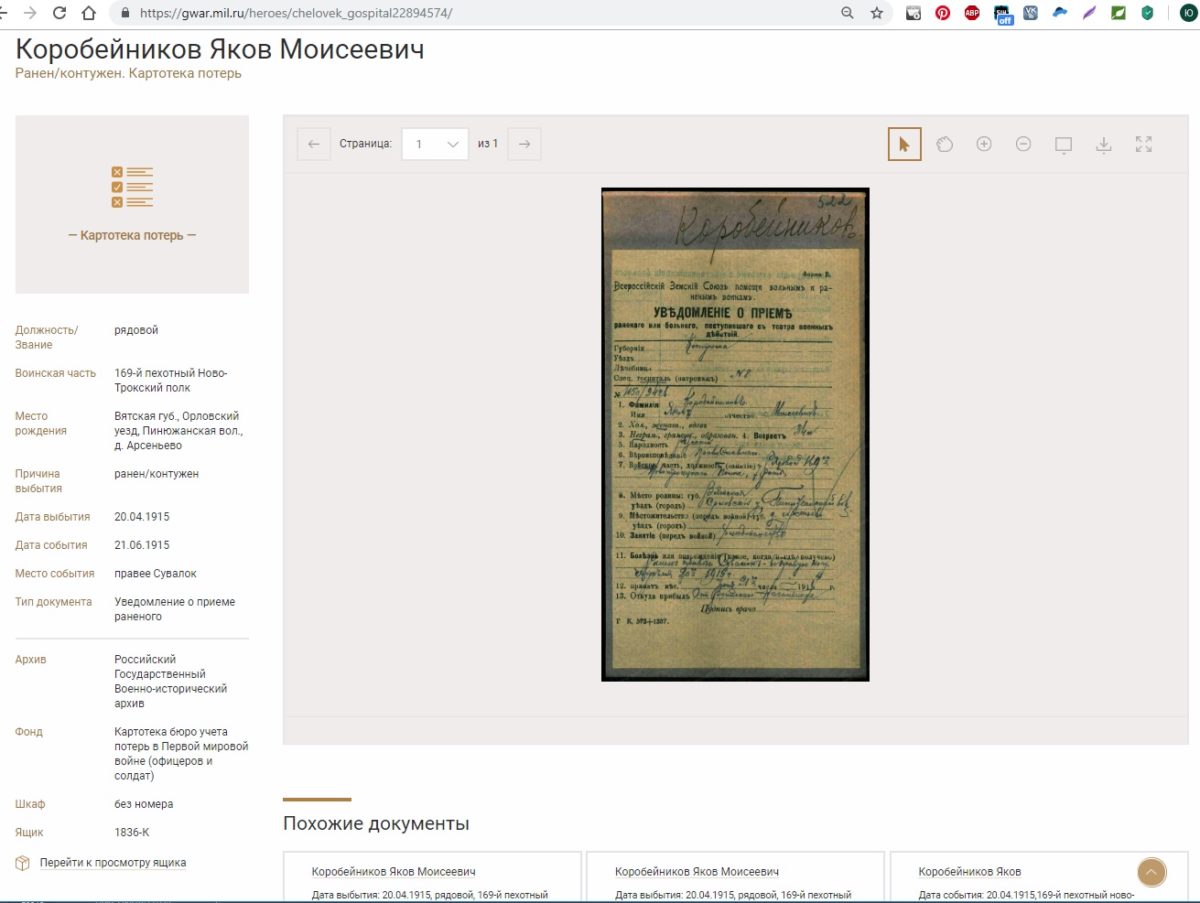Screen dimensions: 1200x903
Task: Go to the previous document page arrow
Action: [313, 144]
